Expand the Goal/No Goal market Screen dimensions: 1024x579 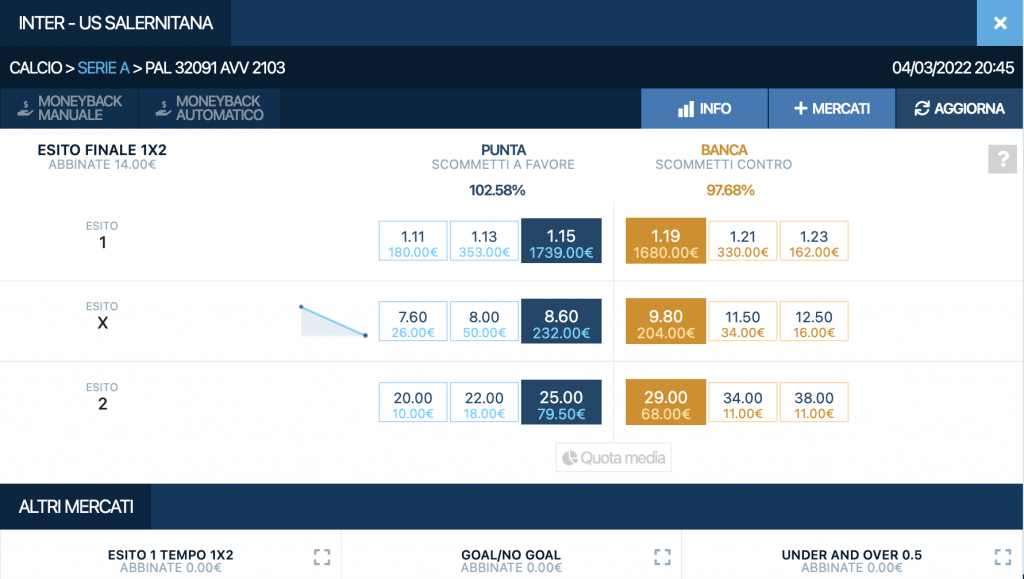pos(662,557)
